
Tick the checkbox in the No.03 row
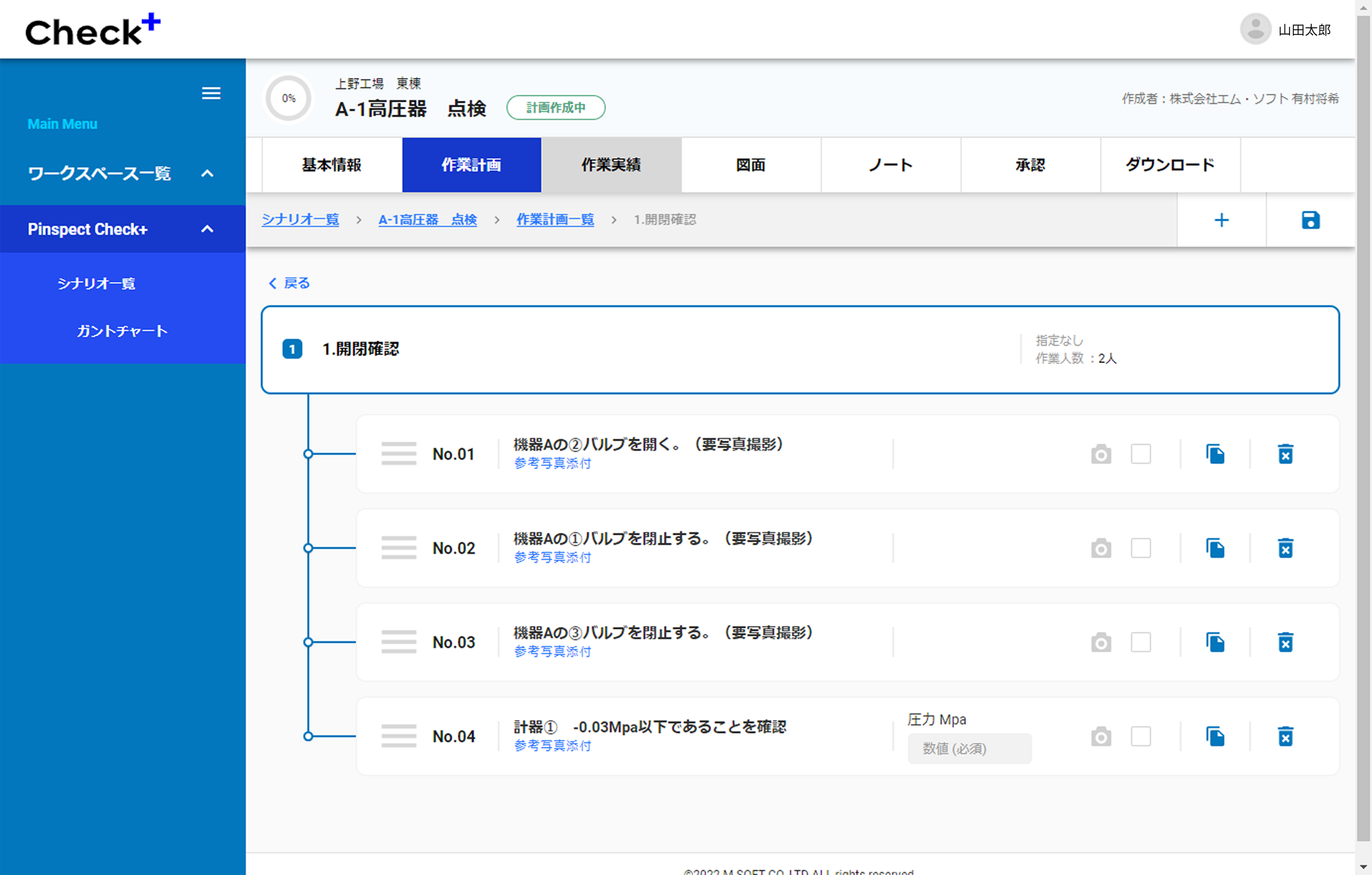click(1141, 642)
